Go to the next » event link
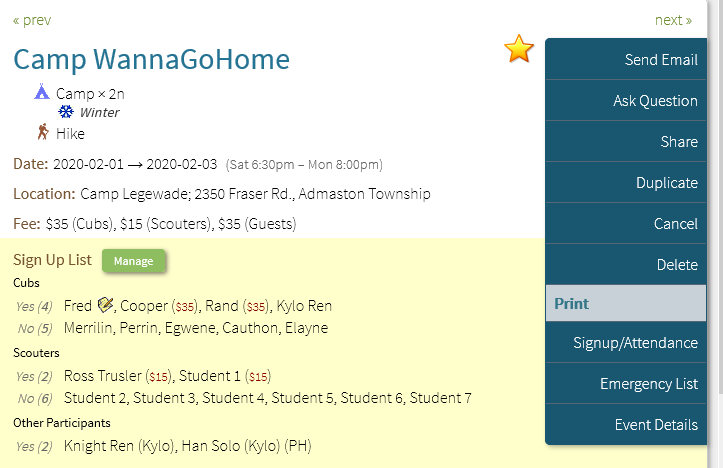 673,20
